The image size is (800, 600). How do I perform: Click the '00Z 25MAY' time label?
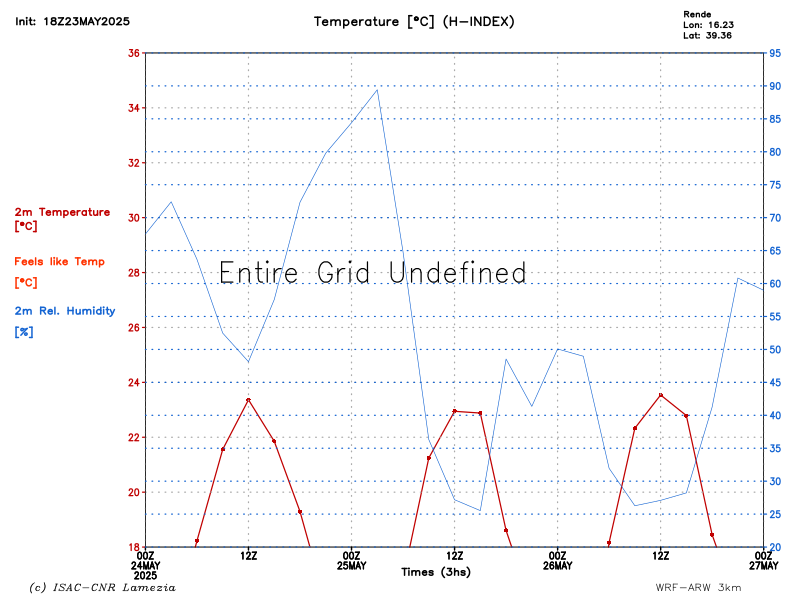pos(352,560)
